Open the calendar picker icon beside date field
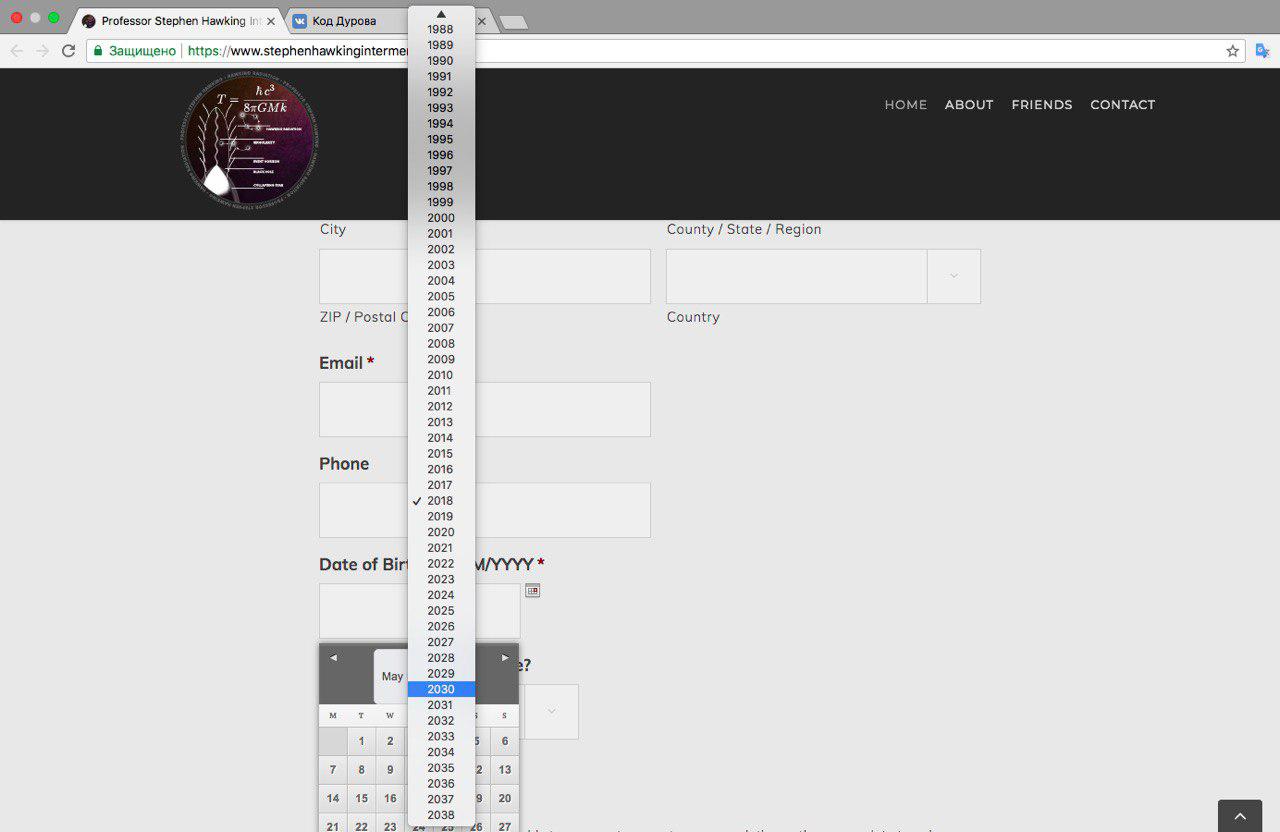 point(533,591)
